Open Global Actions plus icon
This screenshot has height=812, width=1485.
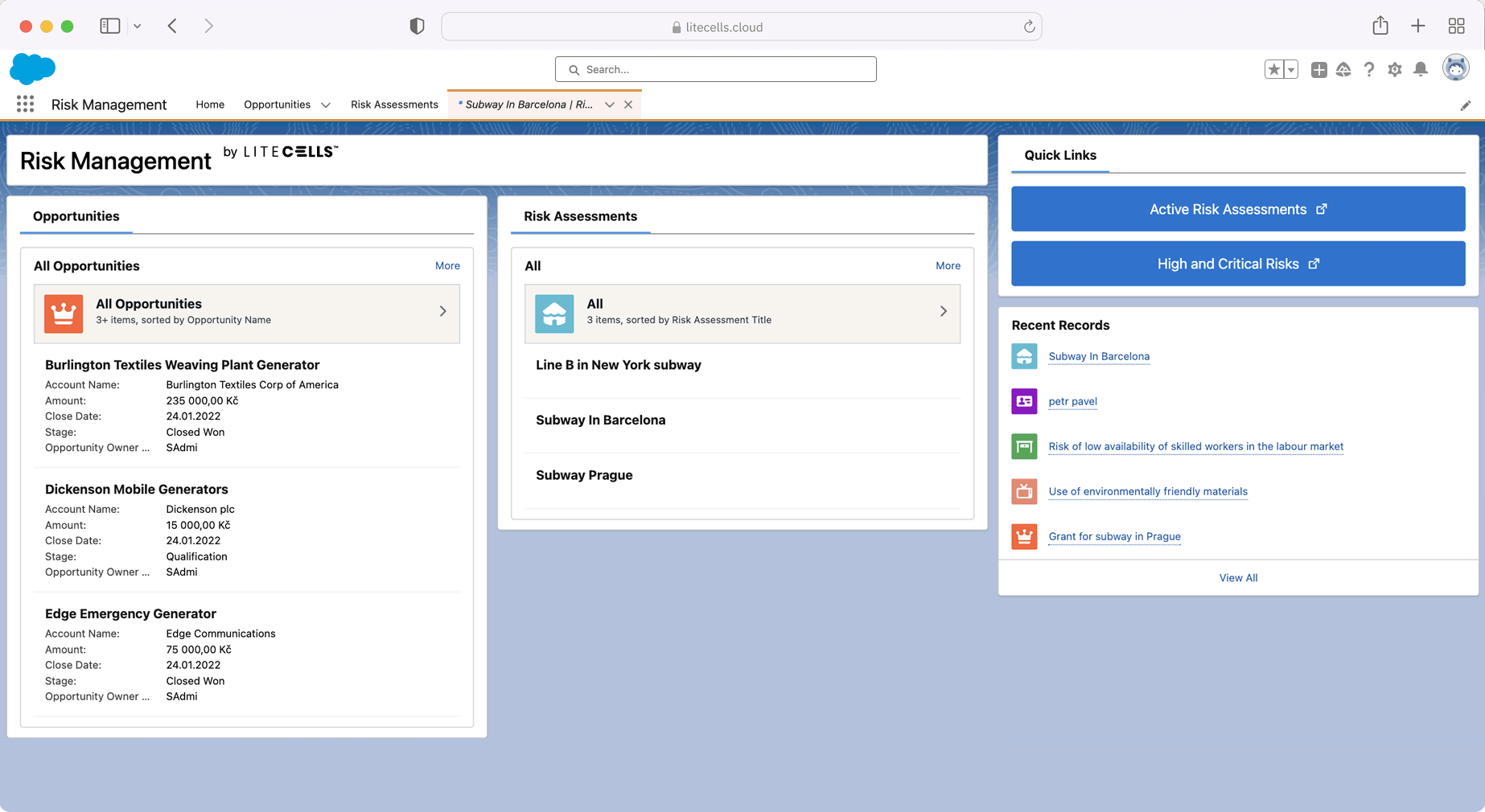point(1318,70)
